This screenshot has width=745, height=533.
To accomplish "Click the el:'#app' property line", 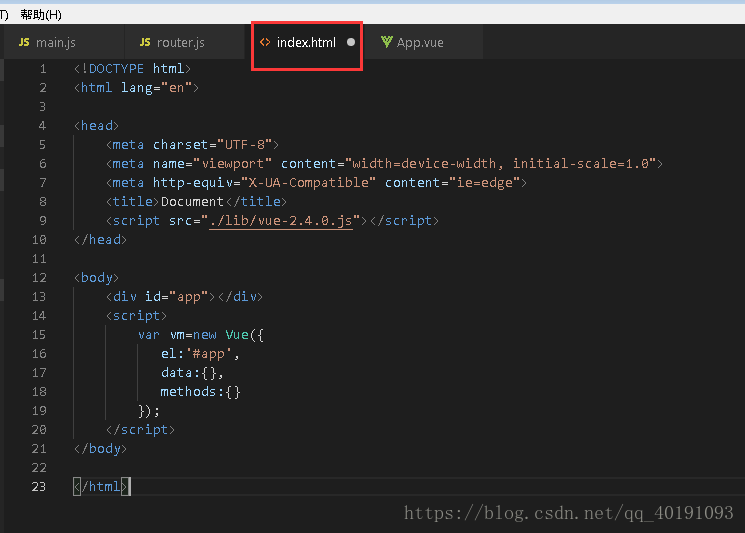I will pyautogui.click(x=200, y=354).
